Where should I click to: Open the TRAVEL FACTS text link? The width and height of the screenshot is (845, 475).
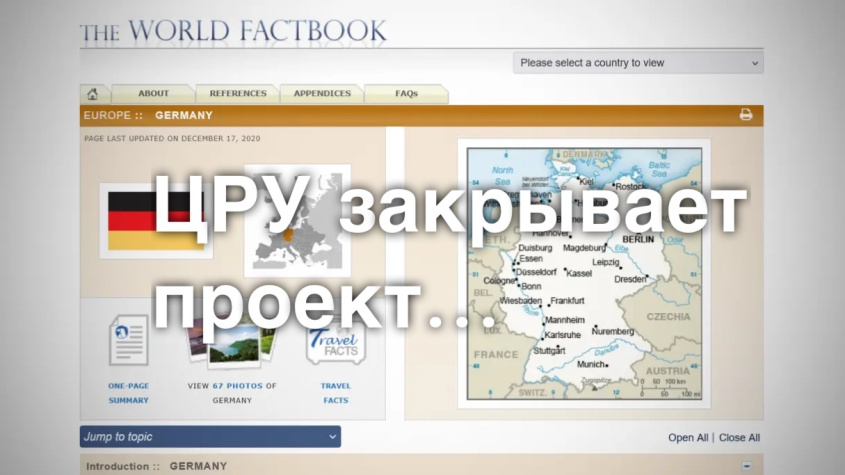point(336,393)
